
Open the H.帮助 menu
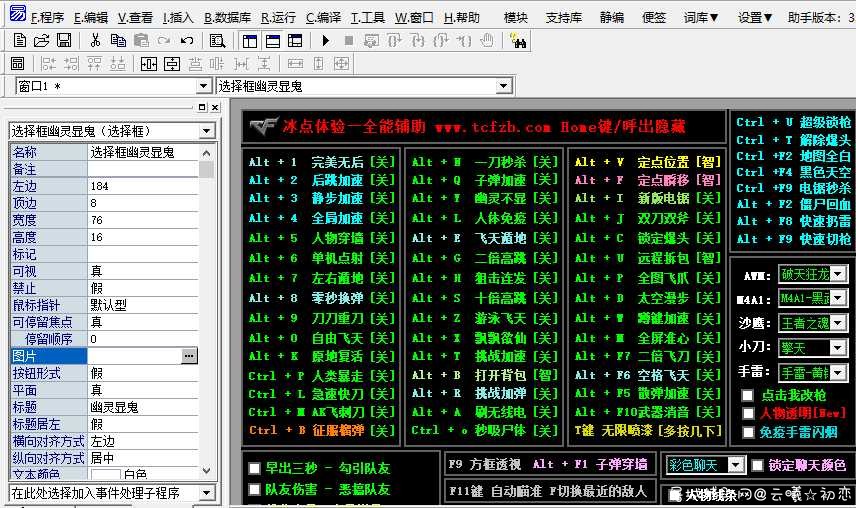462,17
